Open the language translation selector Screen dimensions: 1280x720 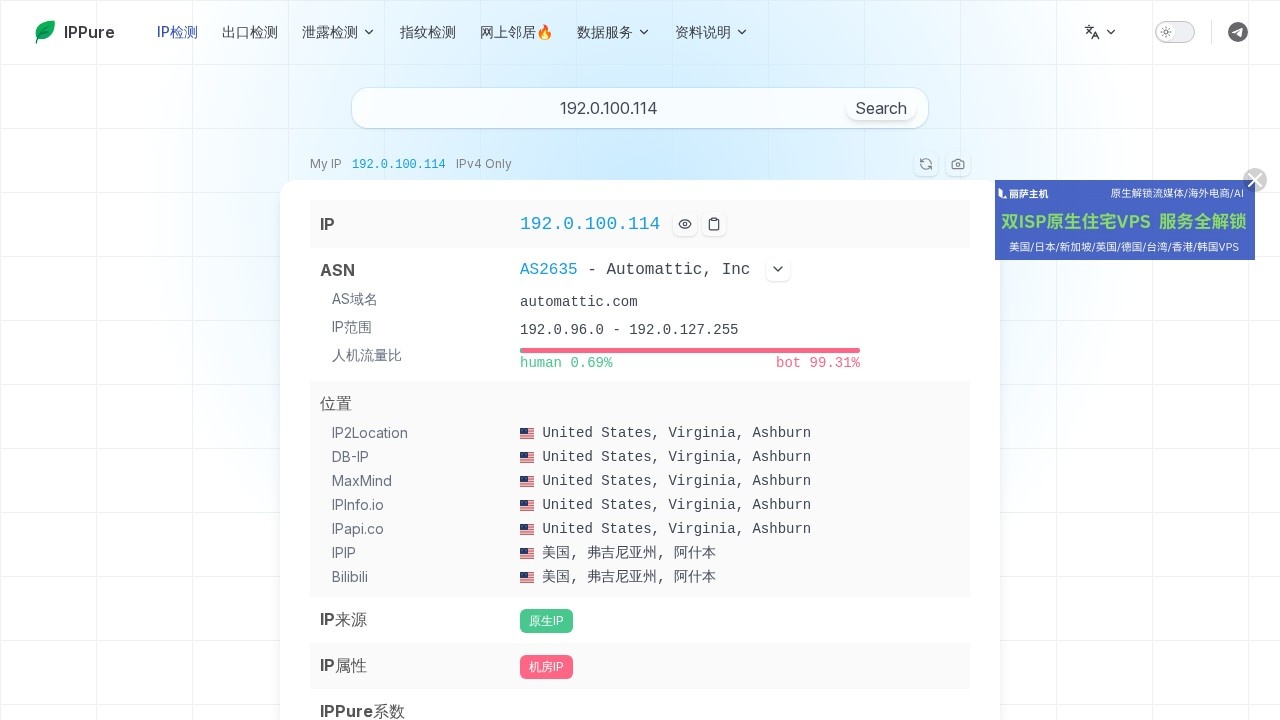point(1100,32)
